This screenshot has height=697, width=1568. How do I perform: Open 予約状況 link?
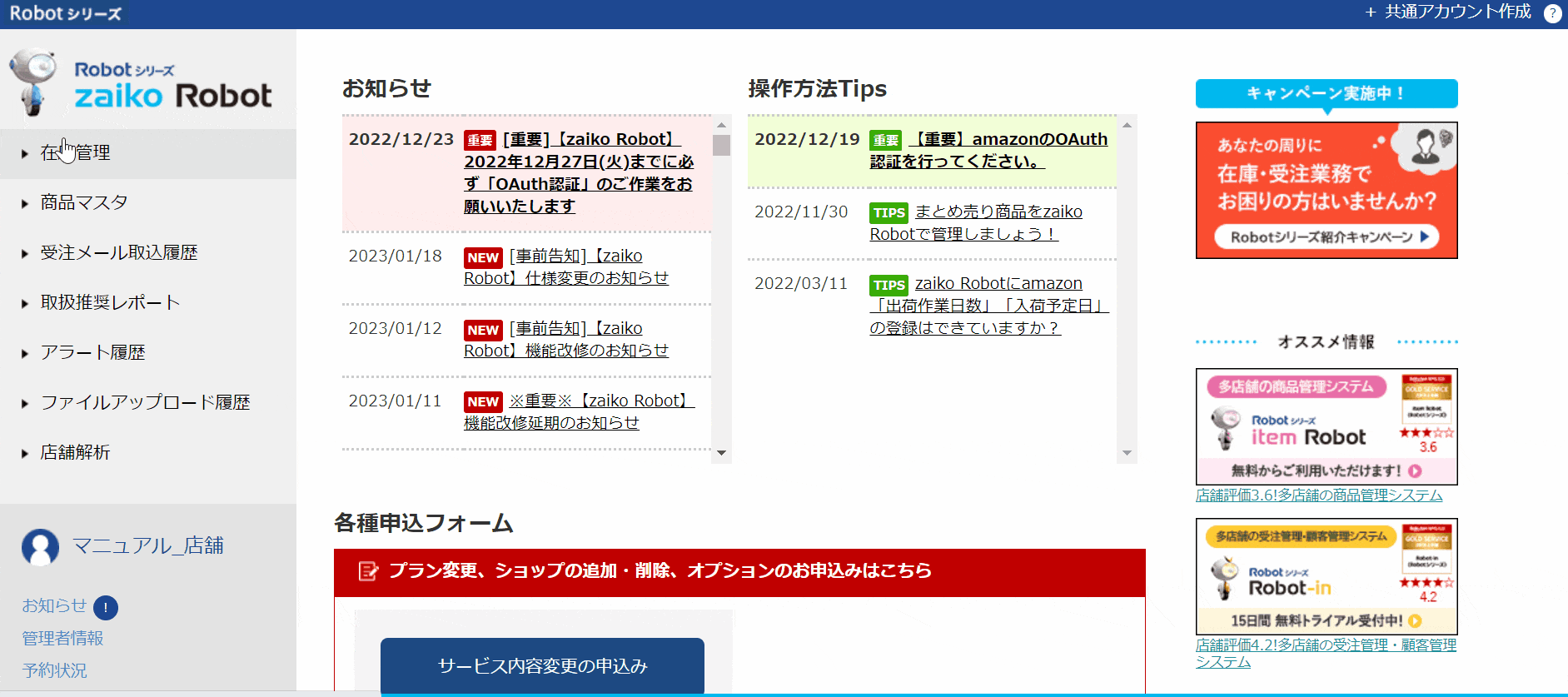tap(54, 670)
